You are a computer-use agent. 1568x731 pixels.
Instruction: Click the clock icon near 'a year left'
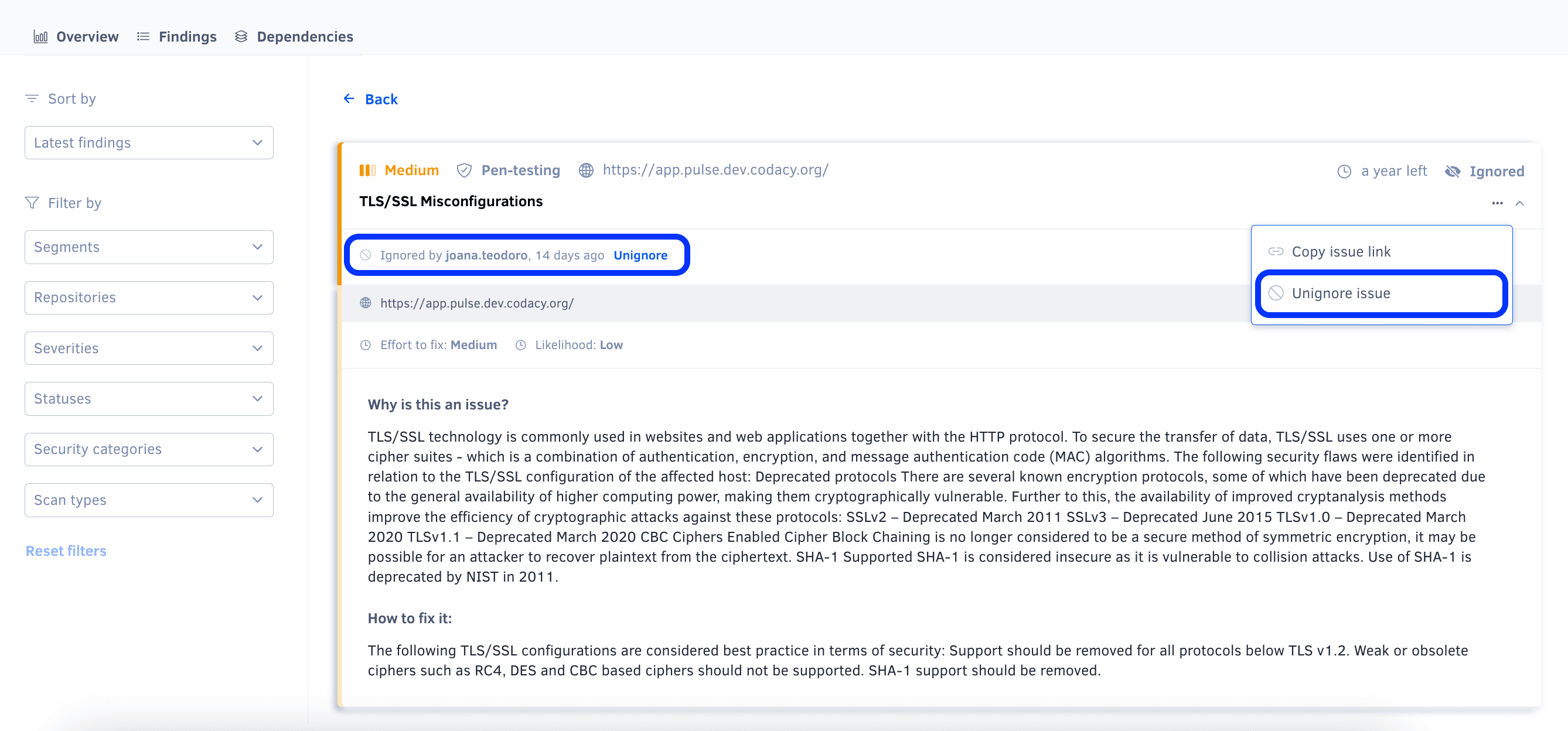coord(1344,172)
